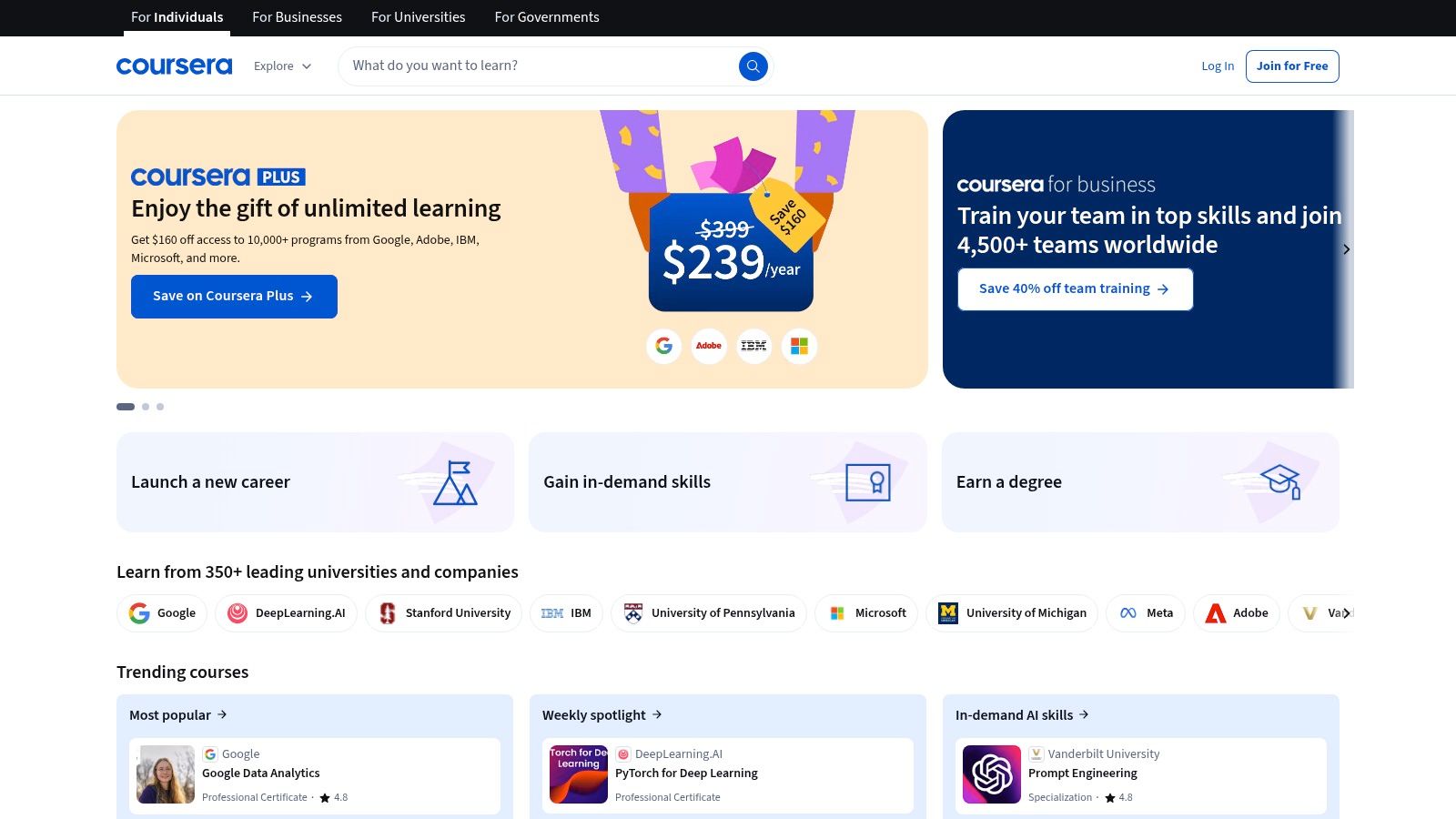Click the search magnifier icon

pyautogui.click(x=753, y=66)
